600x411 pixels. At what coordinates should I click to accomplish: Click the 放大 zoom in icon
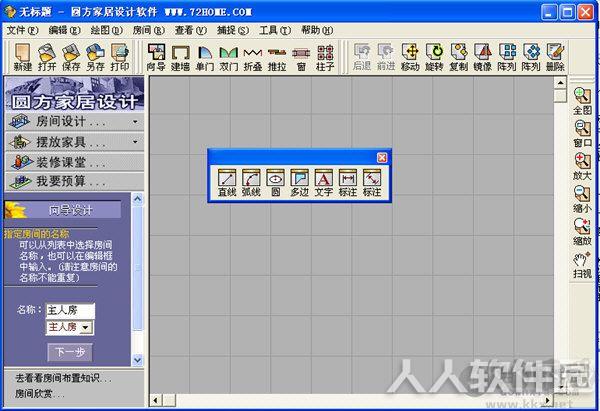coord(582,166)
